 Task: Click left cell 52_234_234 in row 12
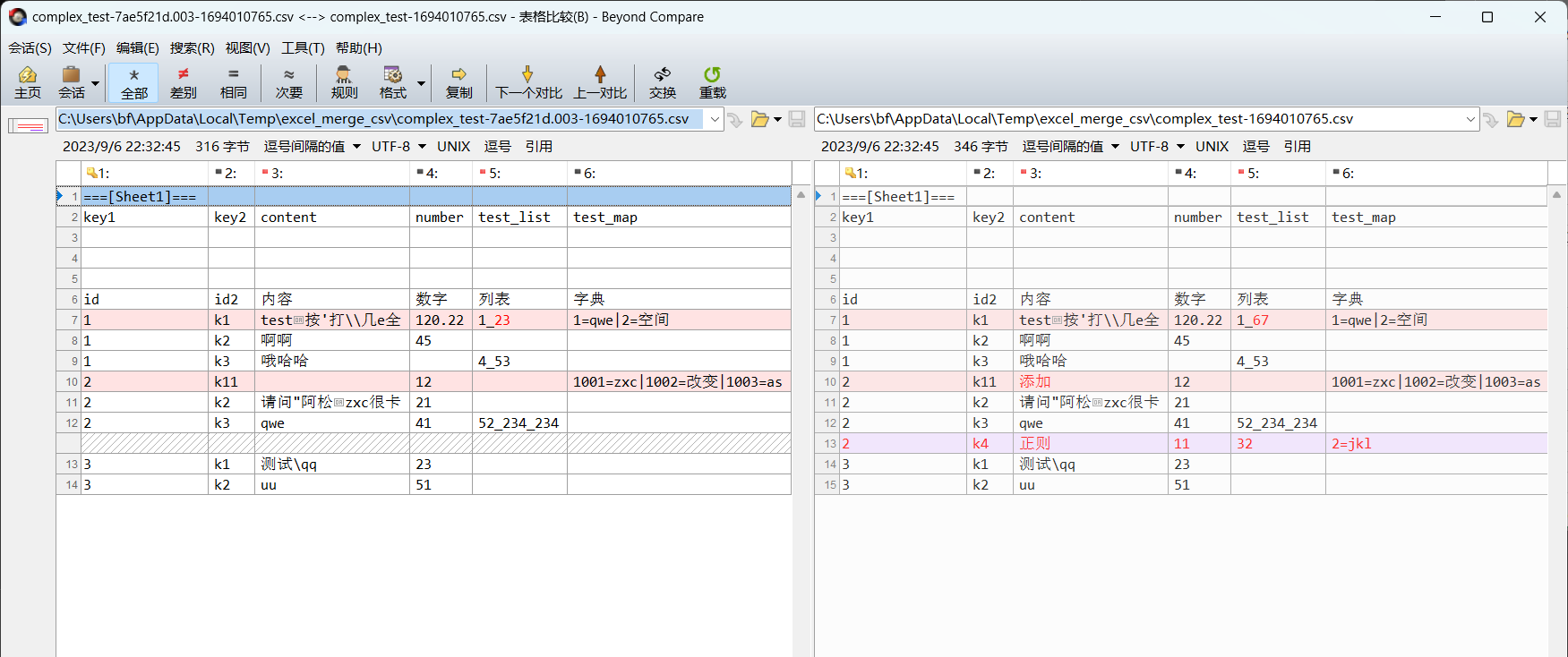518,422
